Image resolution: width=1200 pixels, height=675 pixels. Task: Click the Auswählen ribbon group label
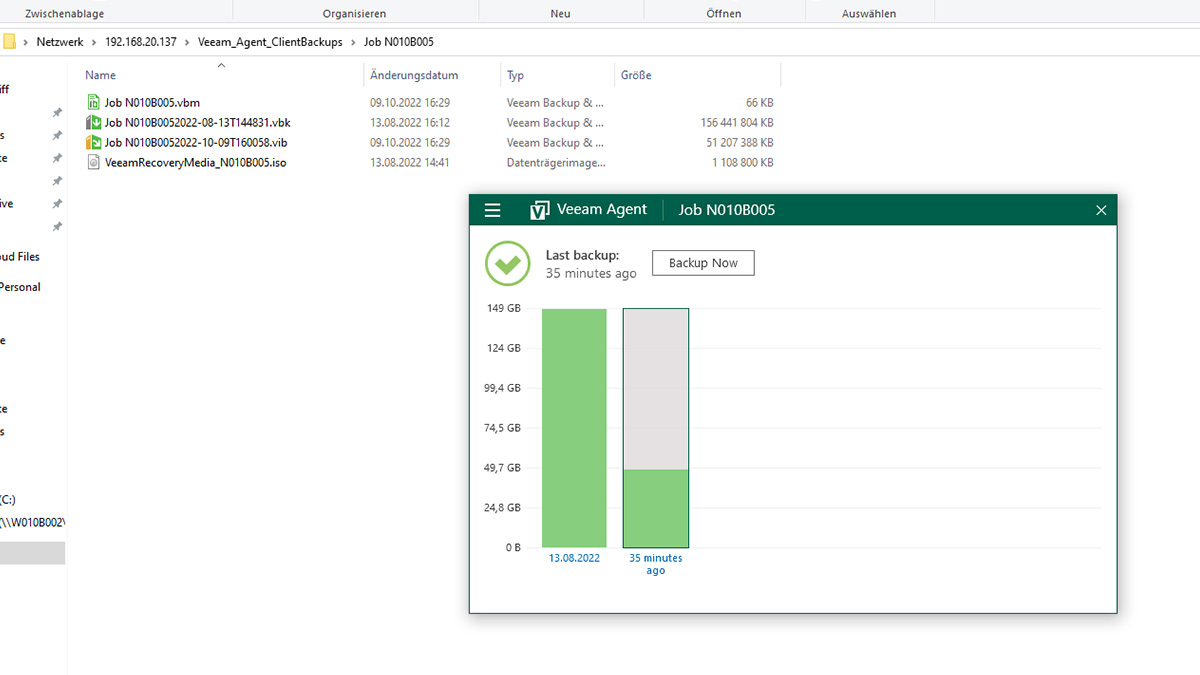point(869,14)
